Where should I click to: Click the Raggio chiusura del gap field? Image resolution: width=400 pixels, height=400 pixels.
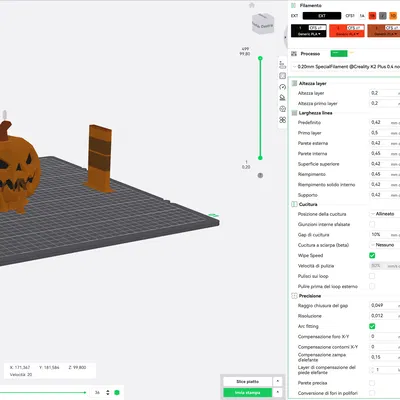point(385,305)
